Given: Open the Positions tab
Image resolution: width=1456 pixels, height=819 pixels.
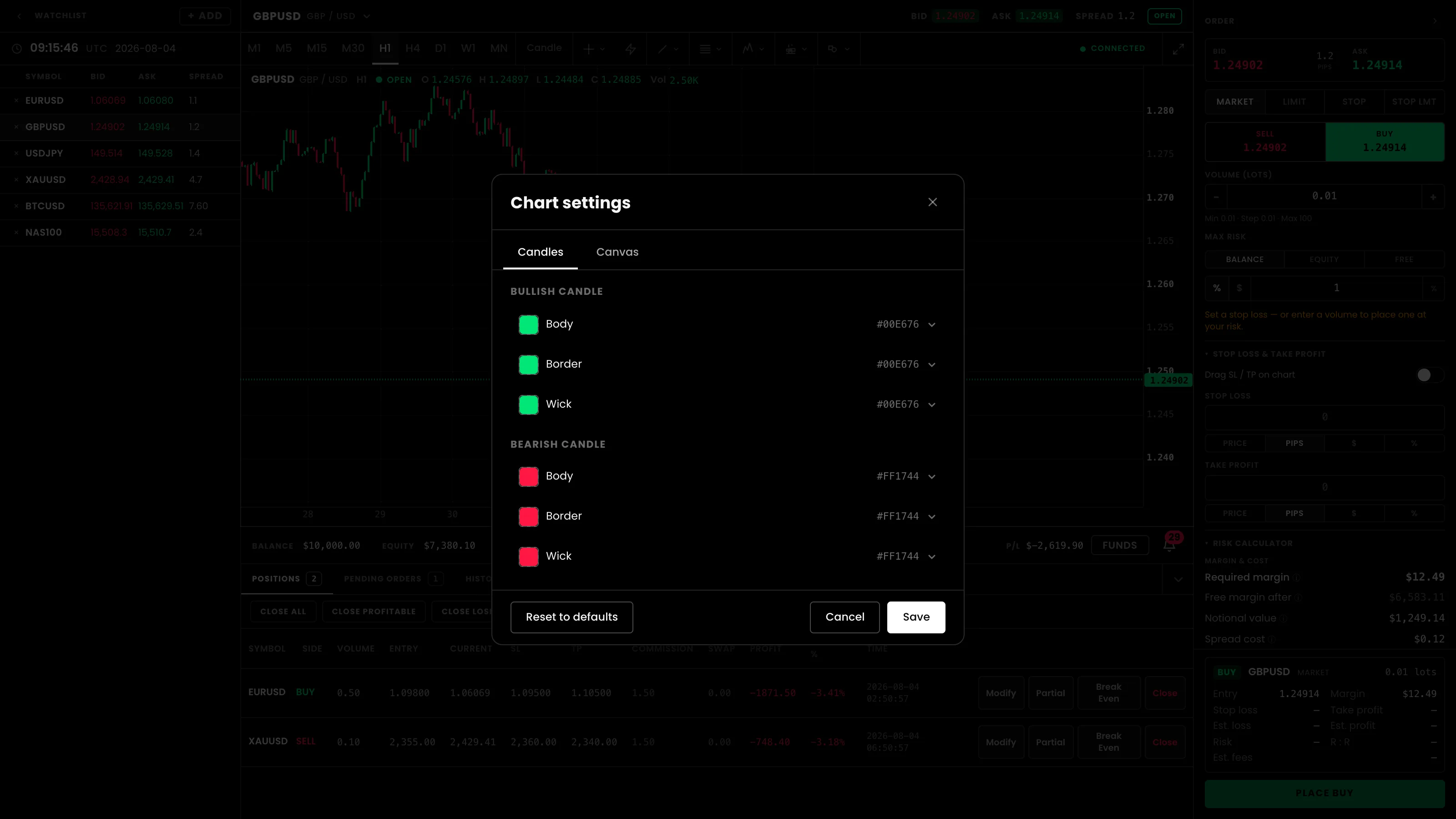Looking at the screenshot, I should click(287, 579).
